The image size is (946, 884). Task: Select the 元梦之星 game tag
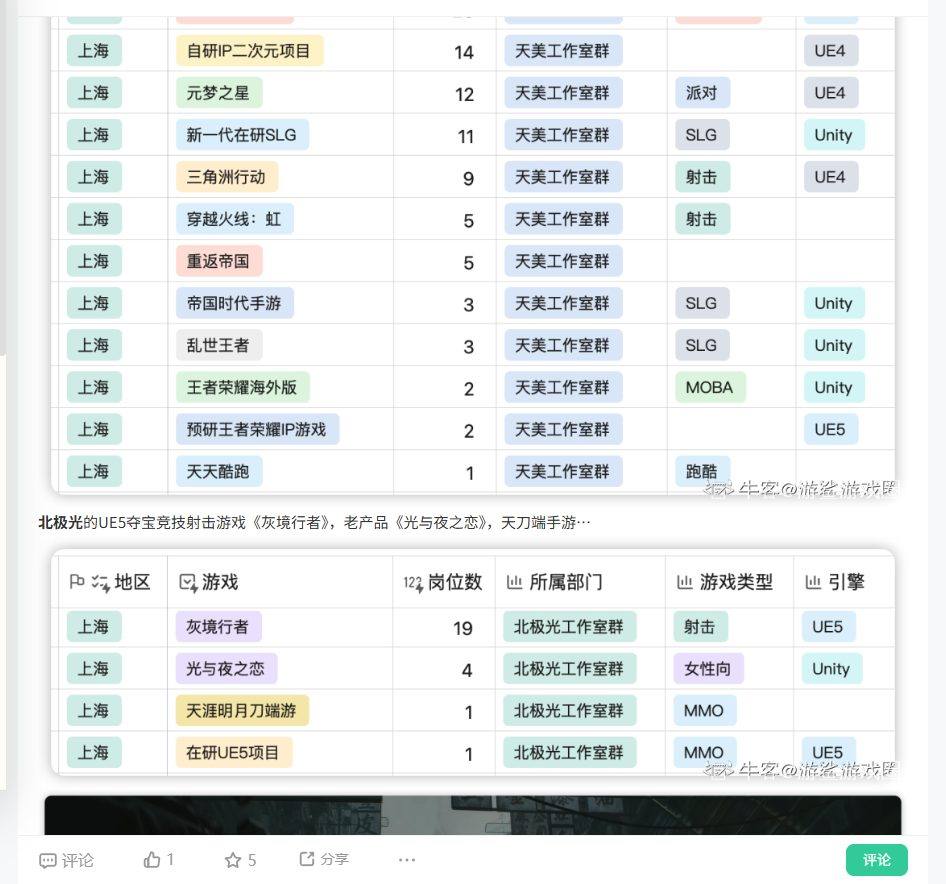(x=219, y=93)
